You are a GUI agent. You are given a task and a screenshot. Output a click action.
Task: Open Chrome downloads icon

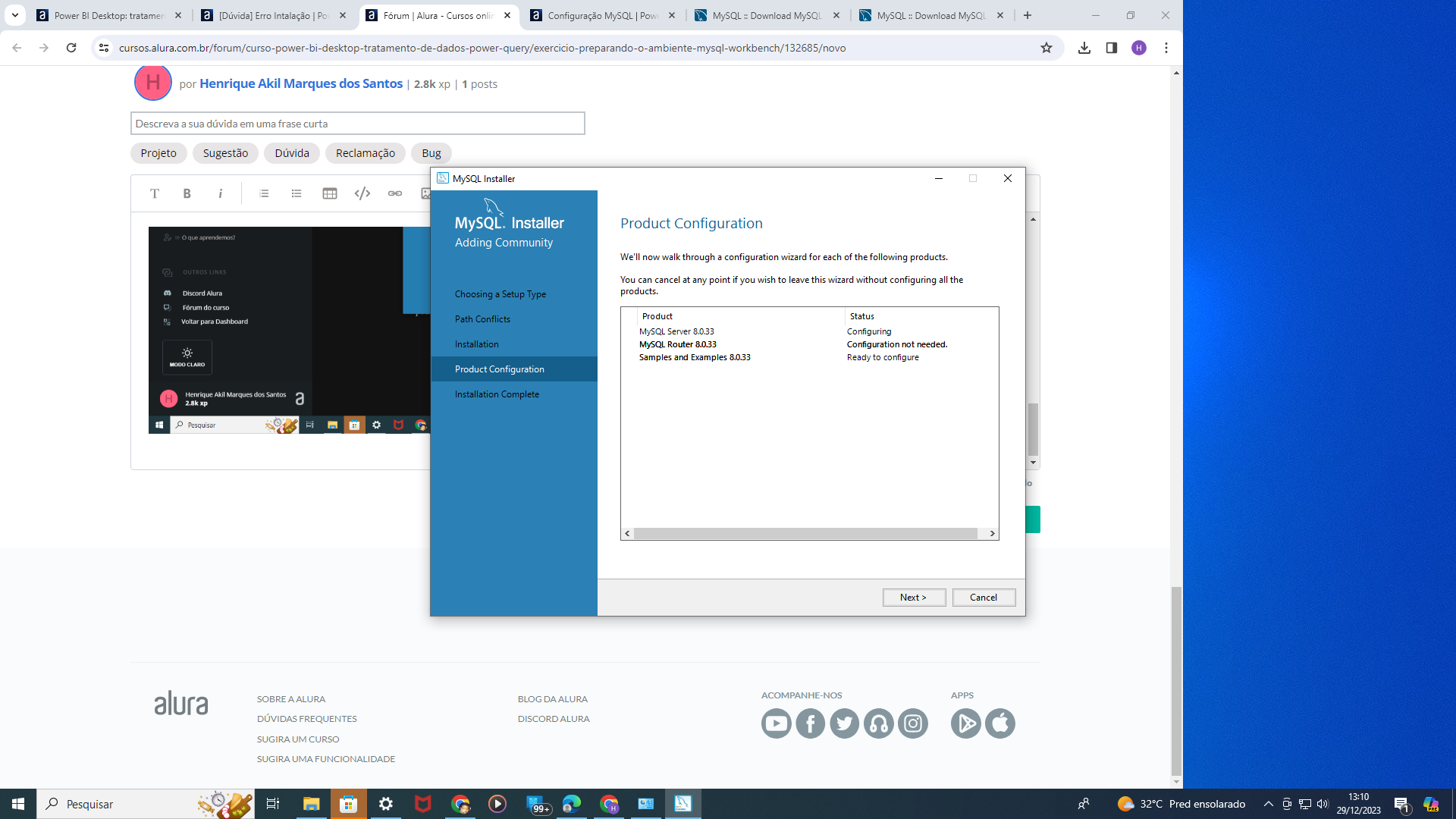[1084, 48]
